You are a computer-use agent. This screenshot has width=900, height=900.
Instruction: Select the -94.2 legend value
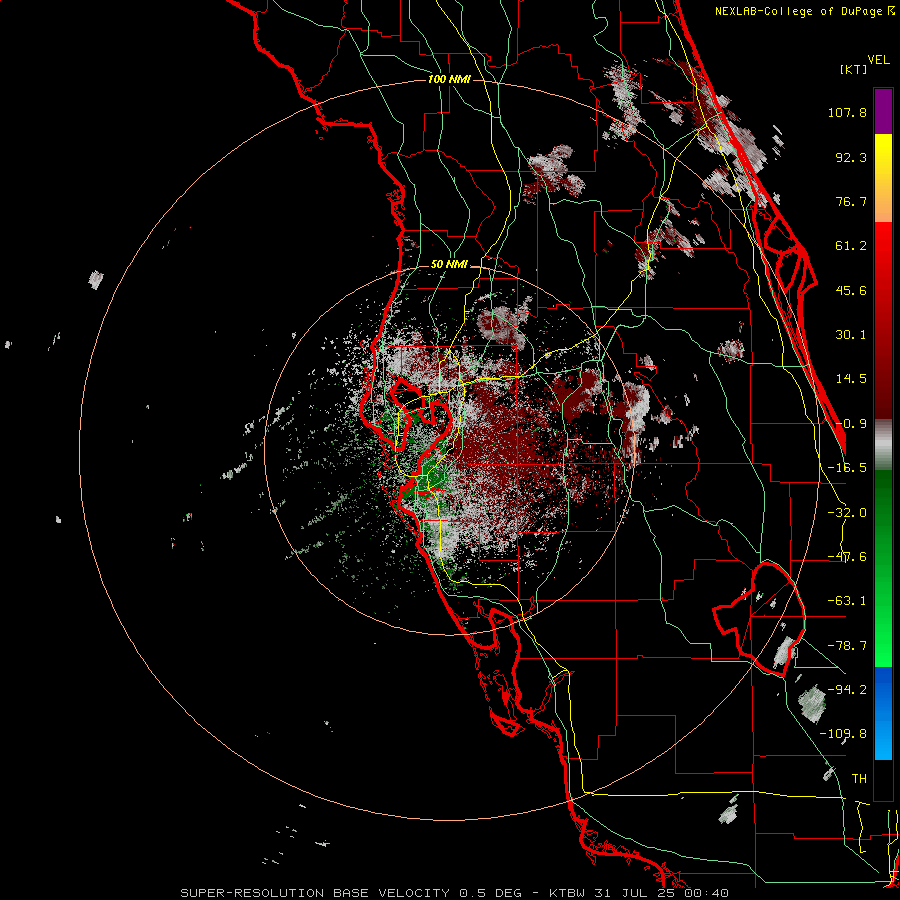(x=847, y=689)
